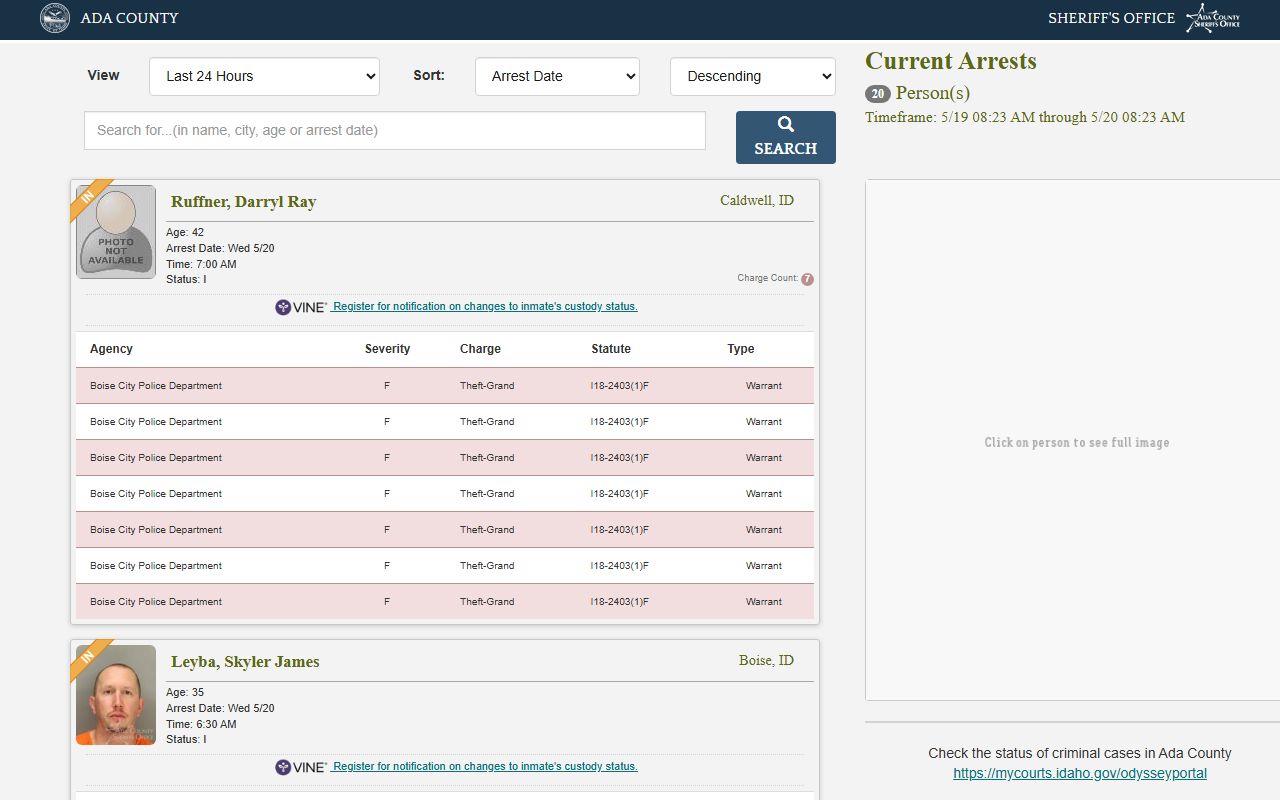
Task: Click the VINE logo in Ruffner's card
Action: (301, 307)
